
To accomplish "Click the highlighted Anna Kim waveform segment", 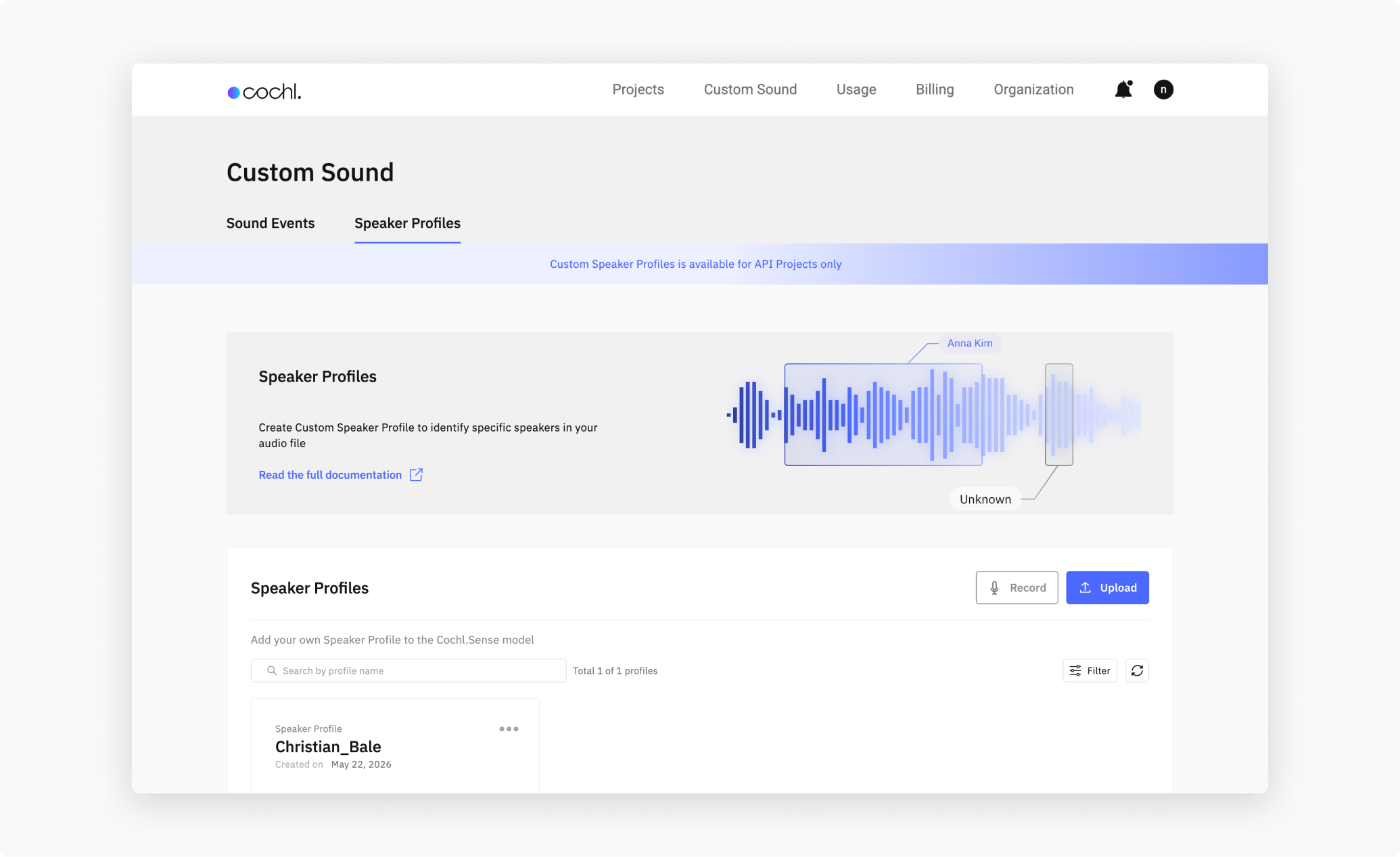I will pos(883,415).
